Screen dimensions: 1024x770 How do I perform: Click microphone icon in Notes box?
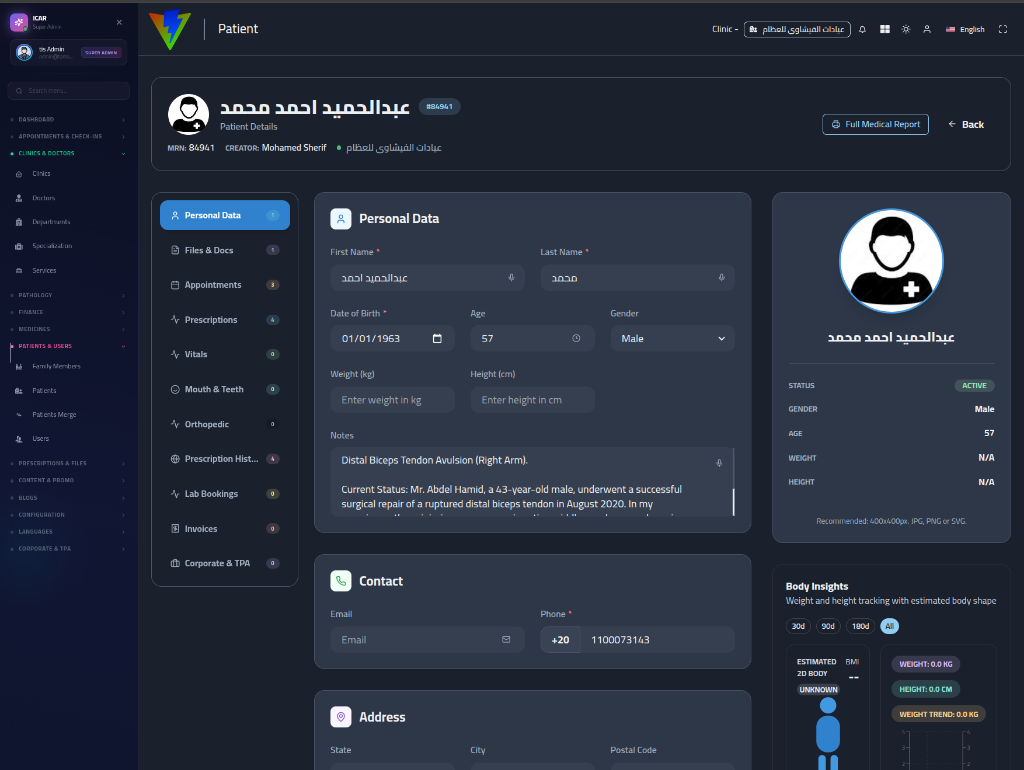pyautogui.click(x=719, y=463)
